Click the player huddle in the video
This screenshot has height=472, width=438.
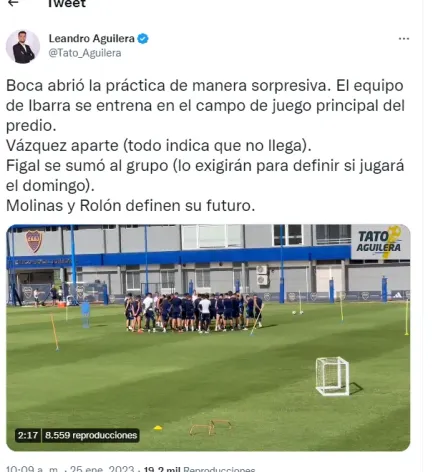pyautogui.click(x=194, y=313)
